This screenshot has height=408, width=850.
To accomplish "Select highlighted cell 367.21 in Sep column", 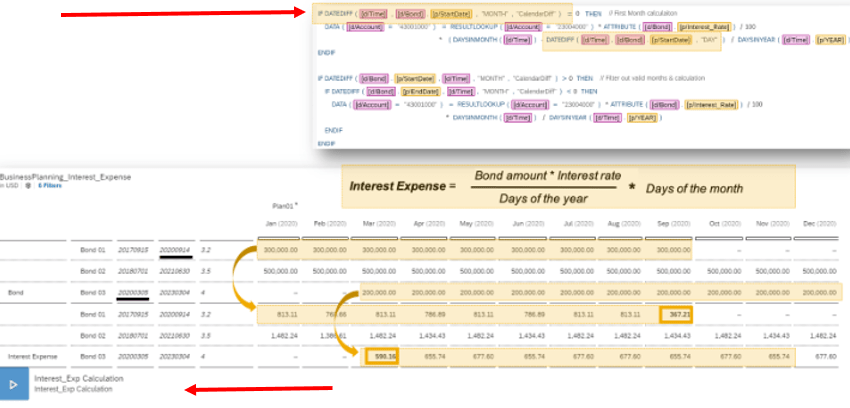I will (x=676, y=313).
